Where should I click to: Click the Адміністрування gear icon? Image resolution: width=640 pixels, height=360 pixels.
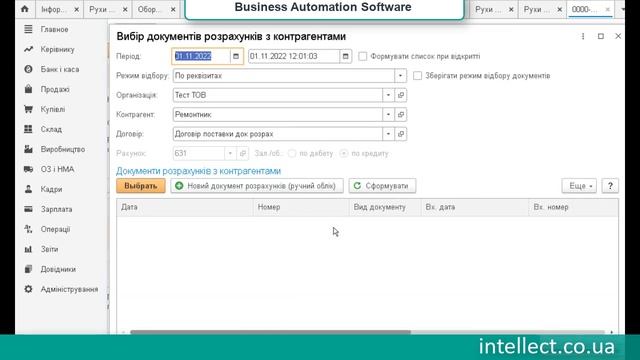[28, 289]
